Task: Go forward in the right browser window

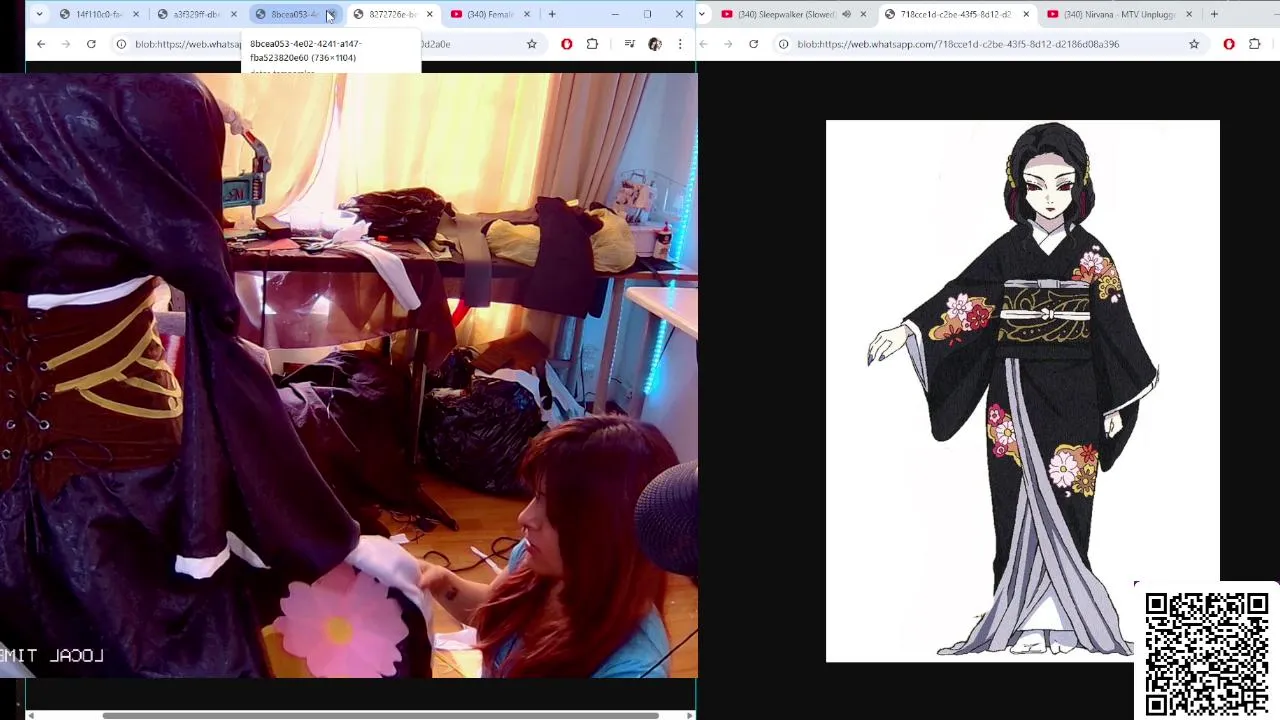Action: 728,44
